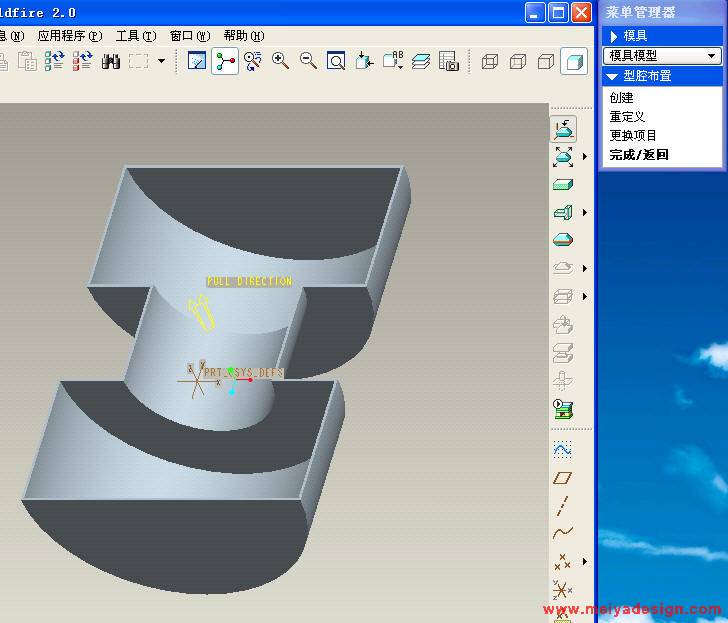Select the datum axis tool

click(x=563, y=505)
